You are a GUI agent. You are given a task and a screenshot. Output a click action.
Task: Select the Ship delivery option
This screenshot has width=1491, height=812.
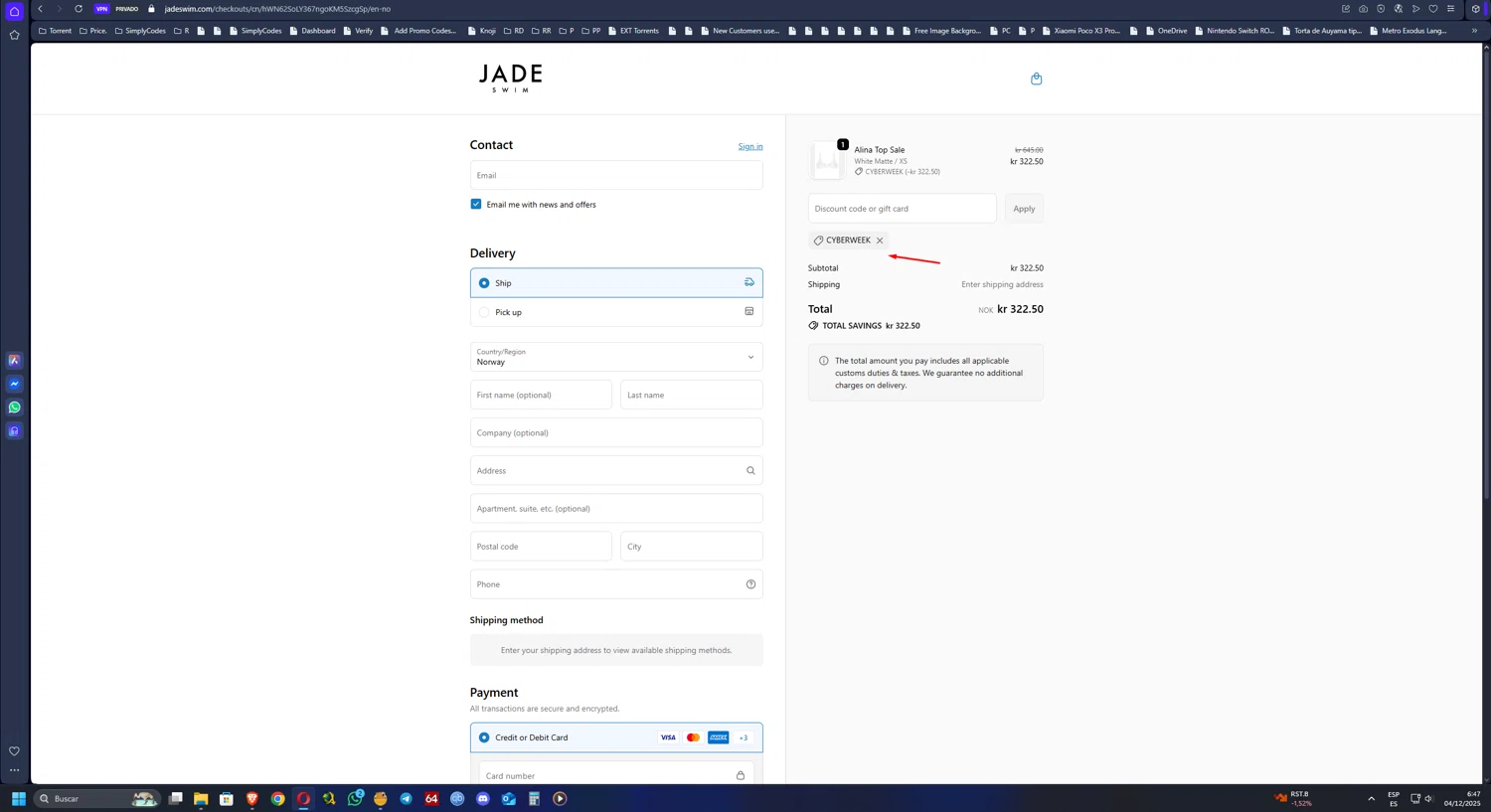pyautogui.click(x=616, y=282)
